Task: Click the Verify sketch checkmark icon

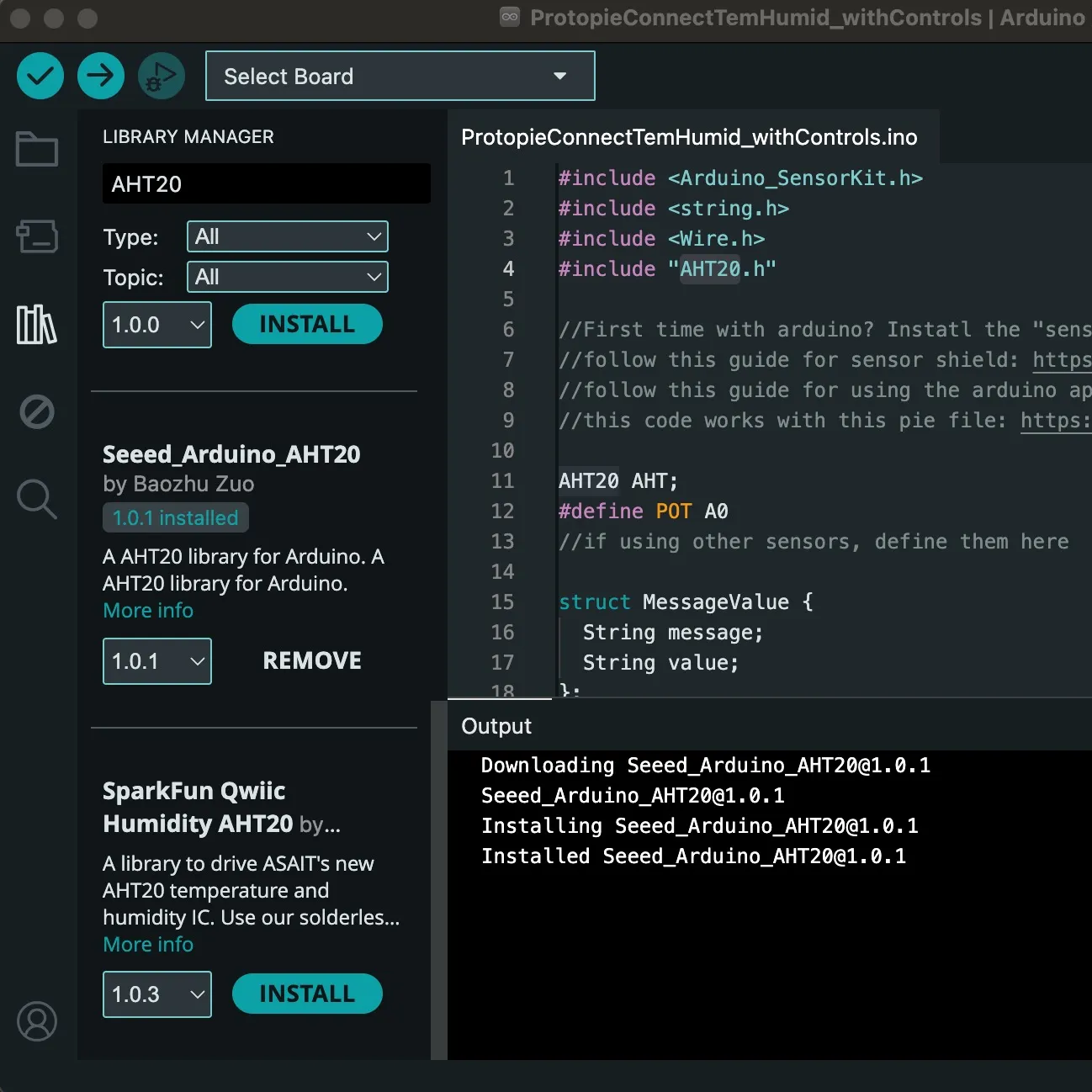Action: point(40,75)
